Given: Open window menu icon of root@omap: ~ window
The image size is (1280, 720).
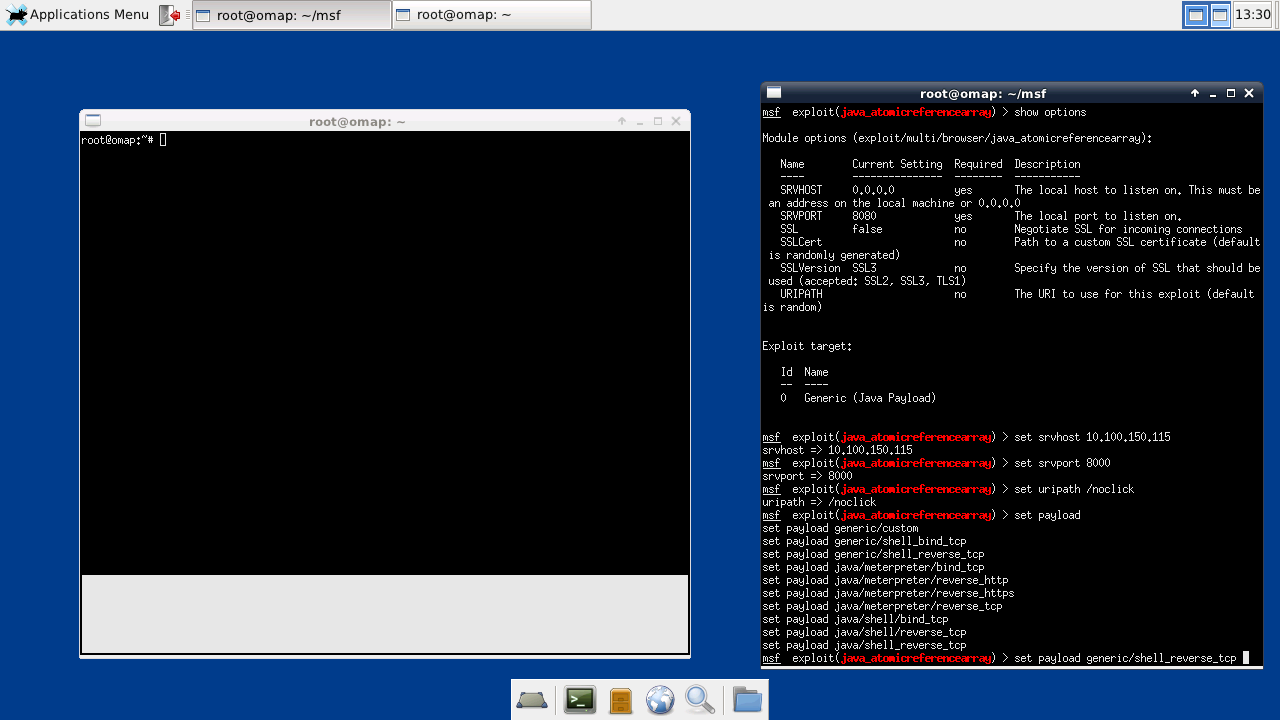Looking at the screenshot, I should point(92,121).
